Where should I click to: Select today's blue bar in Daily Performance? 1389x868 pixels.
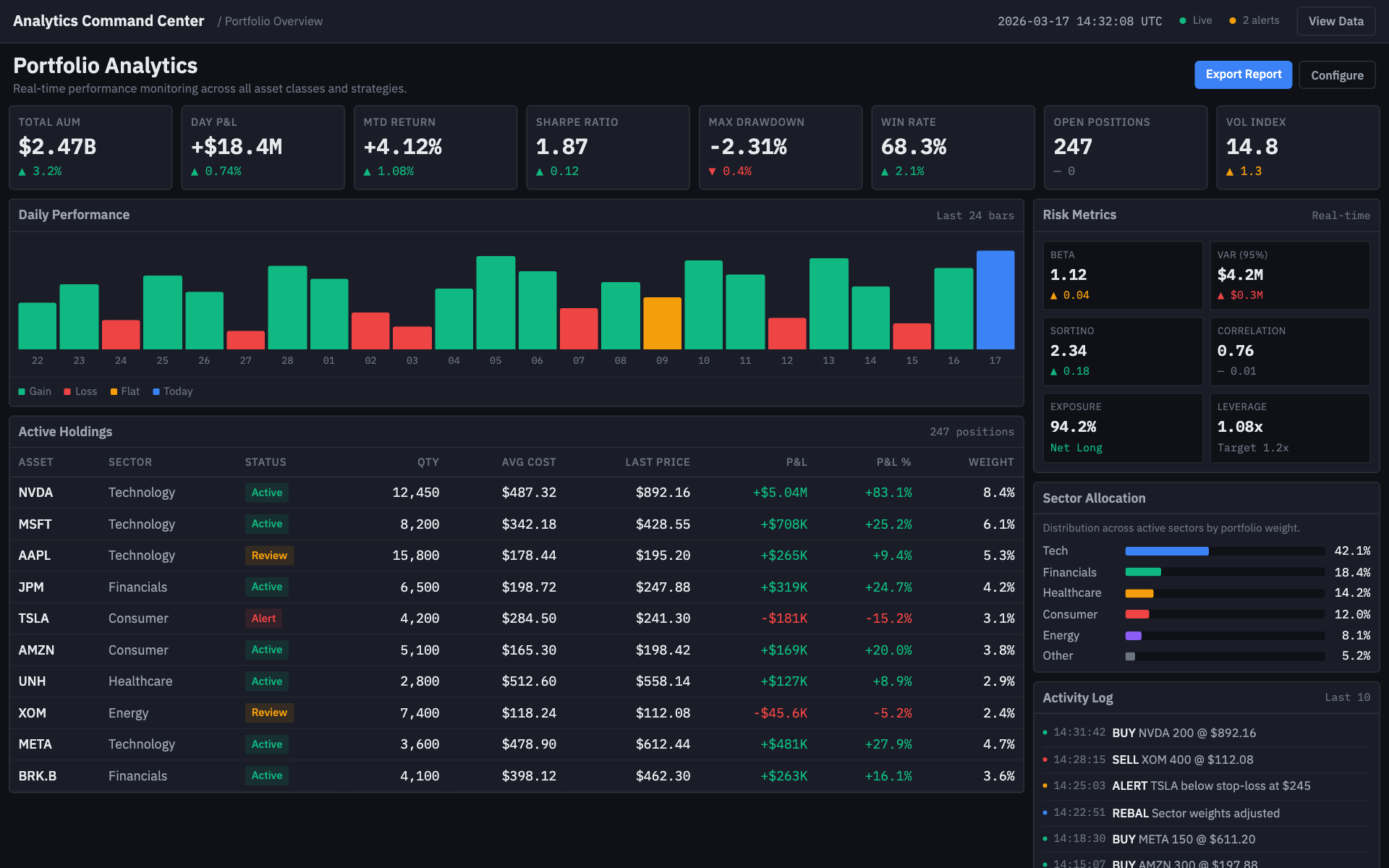click(x=995, y=299)
